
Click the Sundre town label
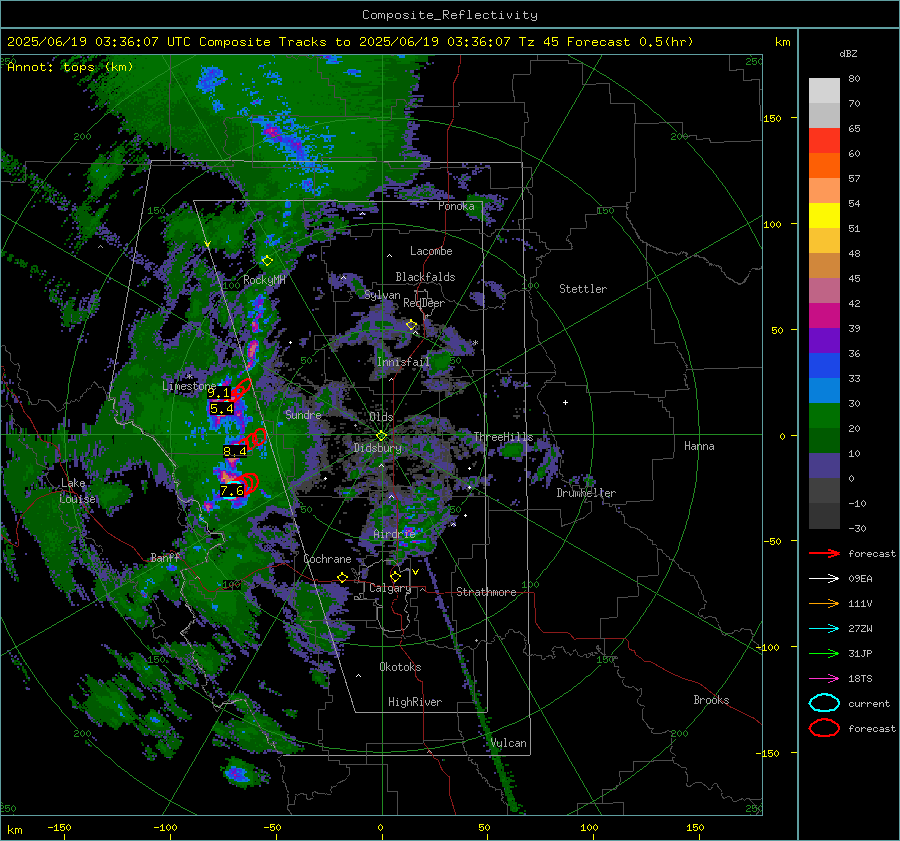pyautogui.click(x=303, y=415)
